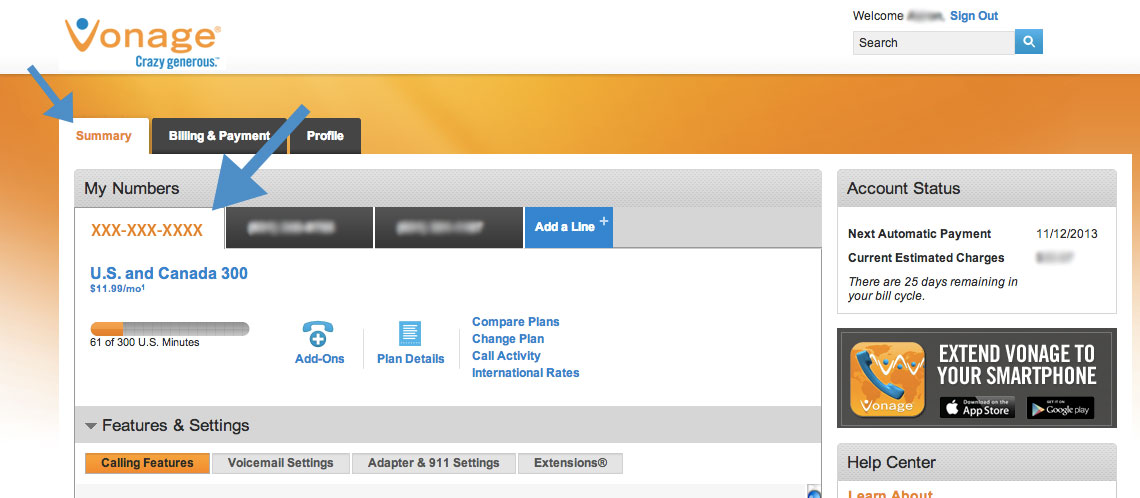Click the 61 of 300 U.S. Minutes text
The height and width of the screenshot is (498, 1140).
(x=145, y=342)
